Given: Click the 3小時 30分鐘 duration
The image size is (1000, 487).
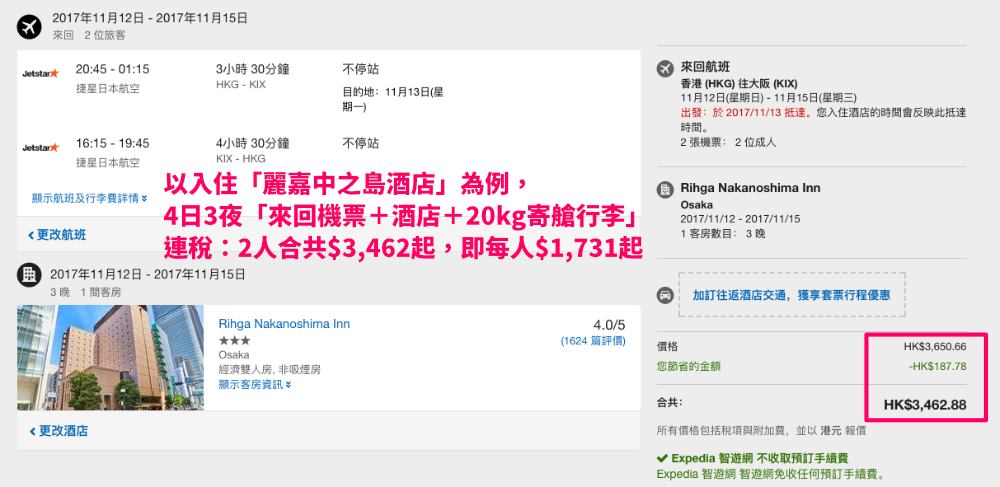Looking at the screenshot, I should pyautogui.click(x=253, y=69).
